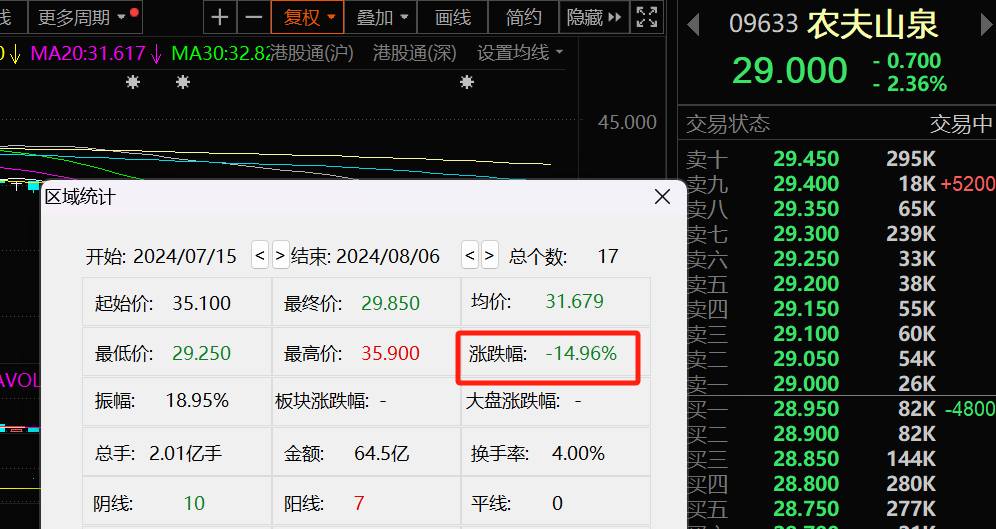996x529 pixels.
Task: Go to previous stock with left arrow
Action: 694,25
